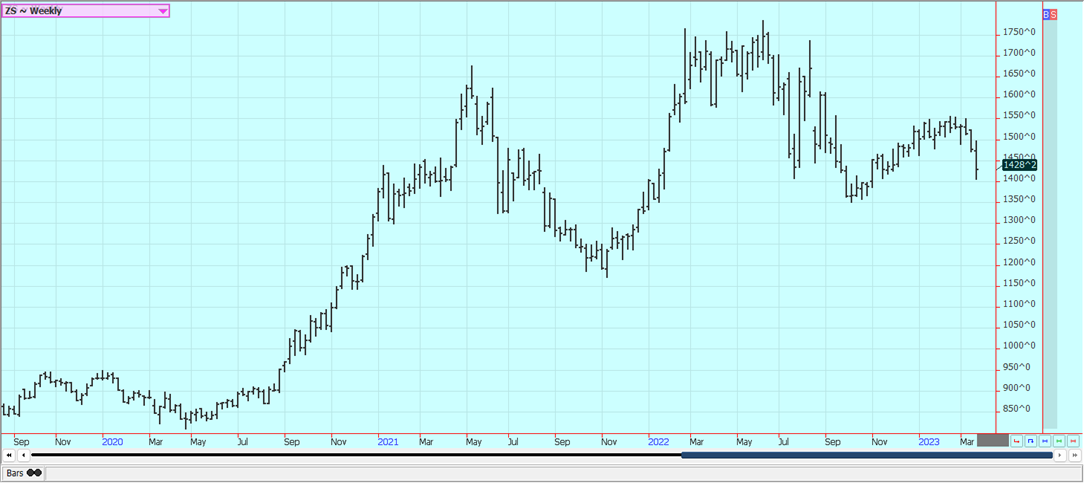
Task: Click the dark blue horizontal scrollbar thumb
Action: pyautogui.click(x=866, y=455)
